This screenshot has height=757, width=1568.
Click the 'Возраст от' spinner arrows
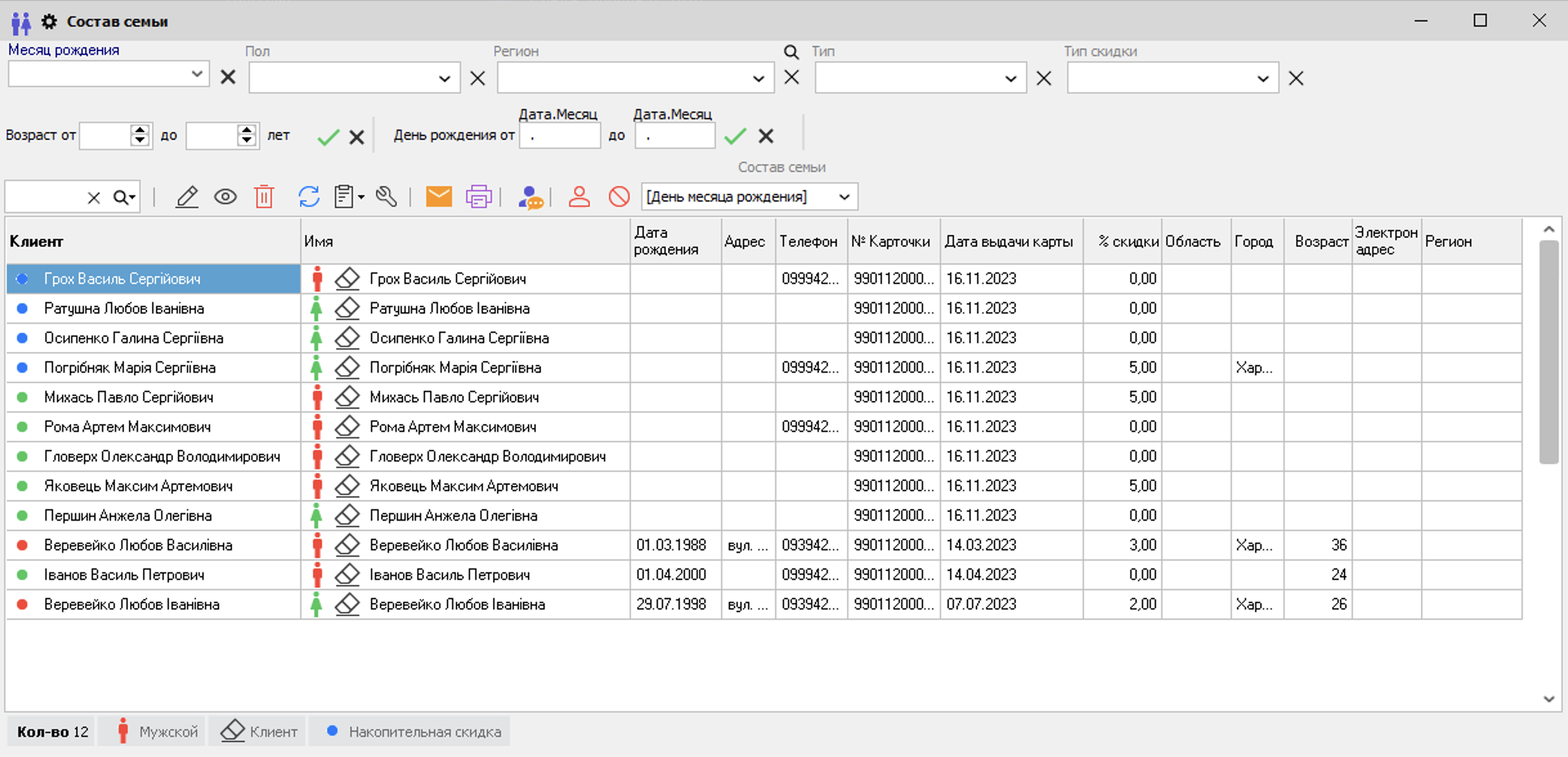click(140, 135)
